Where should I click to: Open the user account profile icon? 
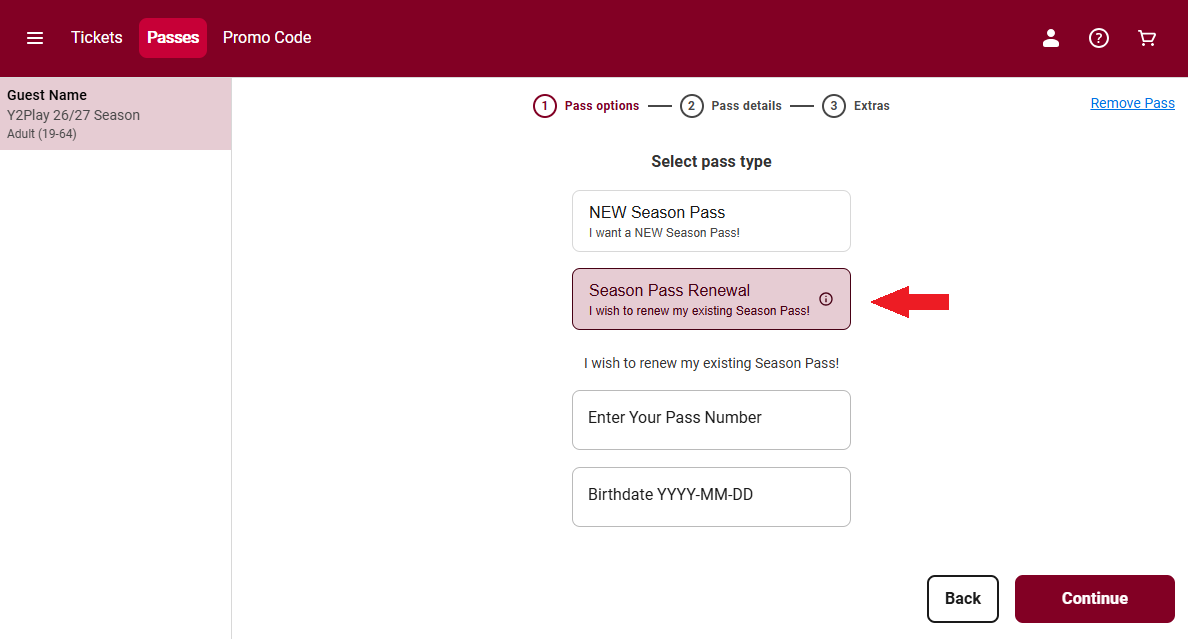click(x=1051, y=38)
